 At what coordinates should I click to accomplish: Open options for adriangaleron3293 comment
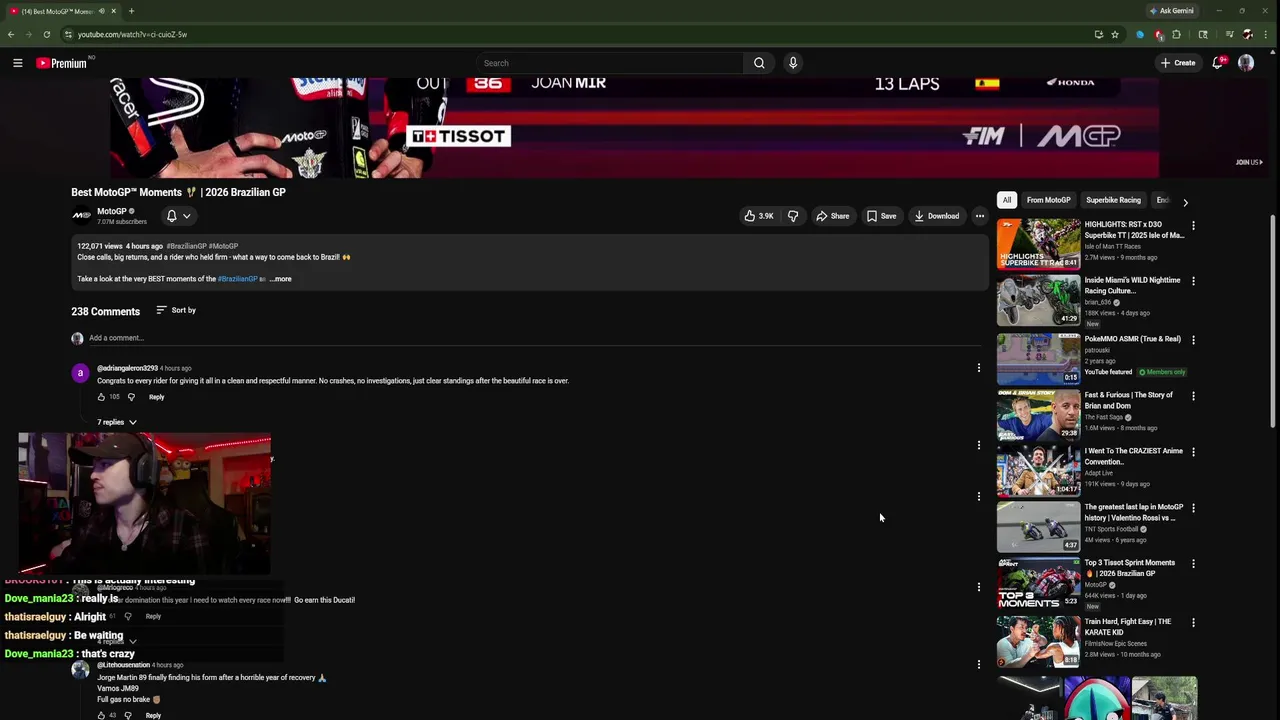[979, 368]
